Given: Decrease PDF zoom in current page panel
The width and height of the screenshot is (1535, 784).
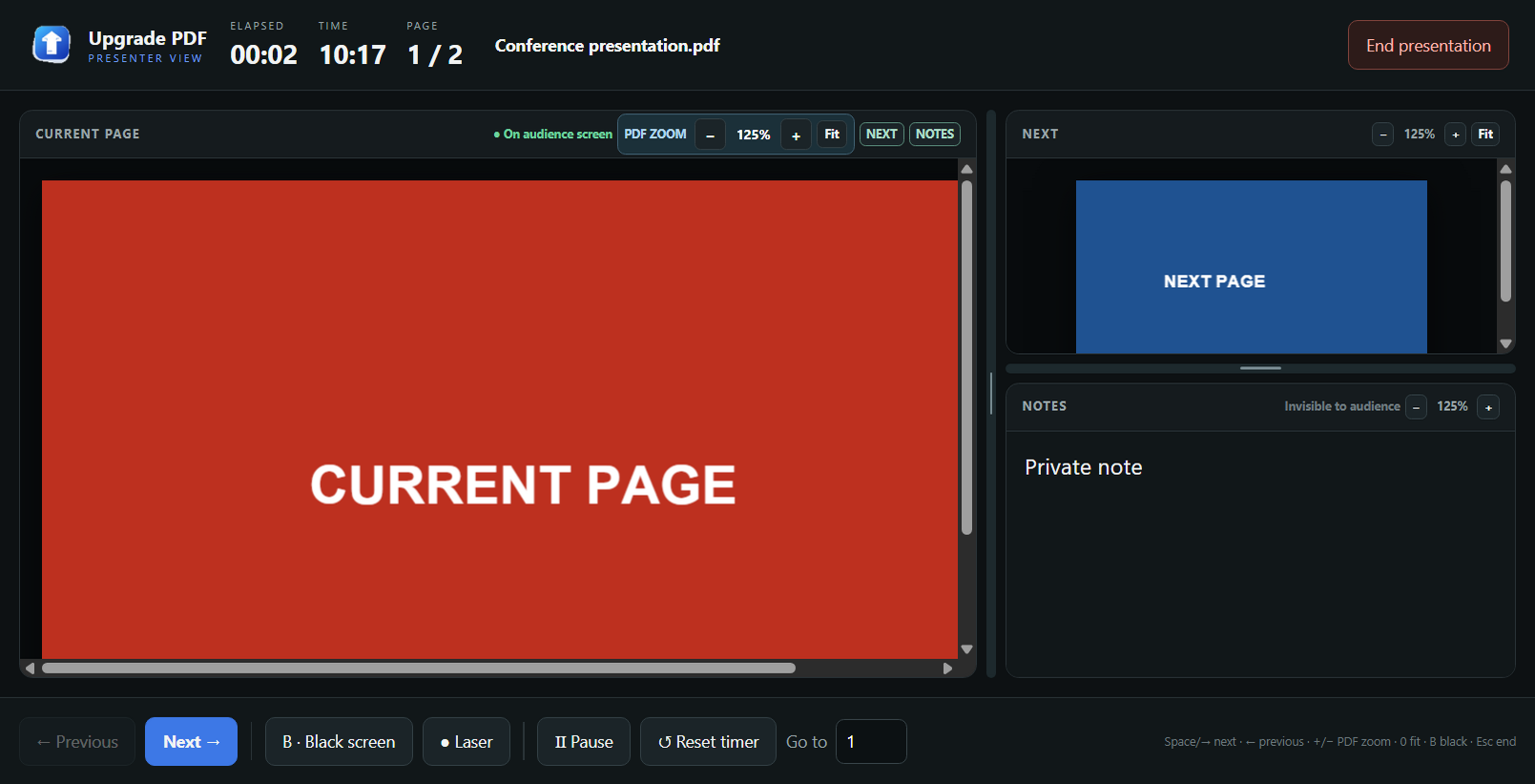Looking at the screenshot, I should pos(710,134).
